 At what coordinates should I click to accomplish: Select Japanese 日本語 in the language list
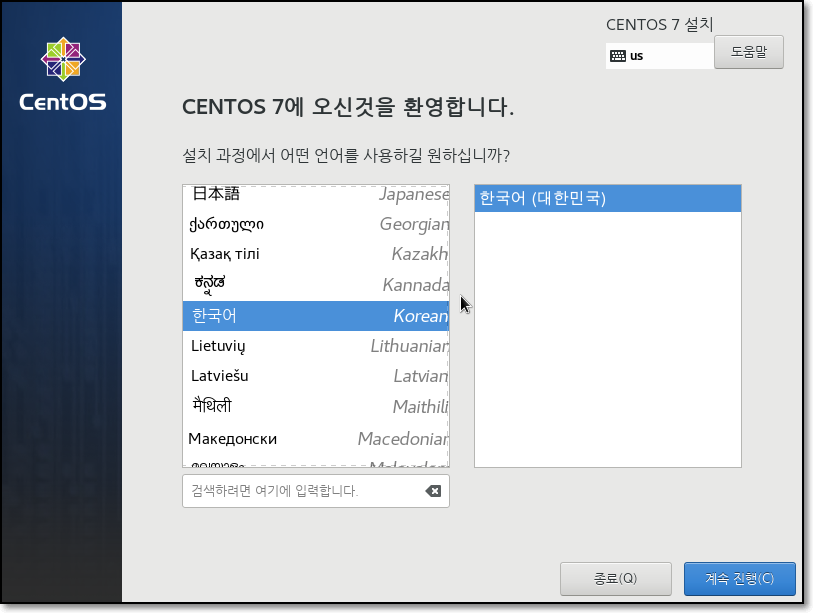coord(316,194)
